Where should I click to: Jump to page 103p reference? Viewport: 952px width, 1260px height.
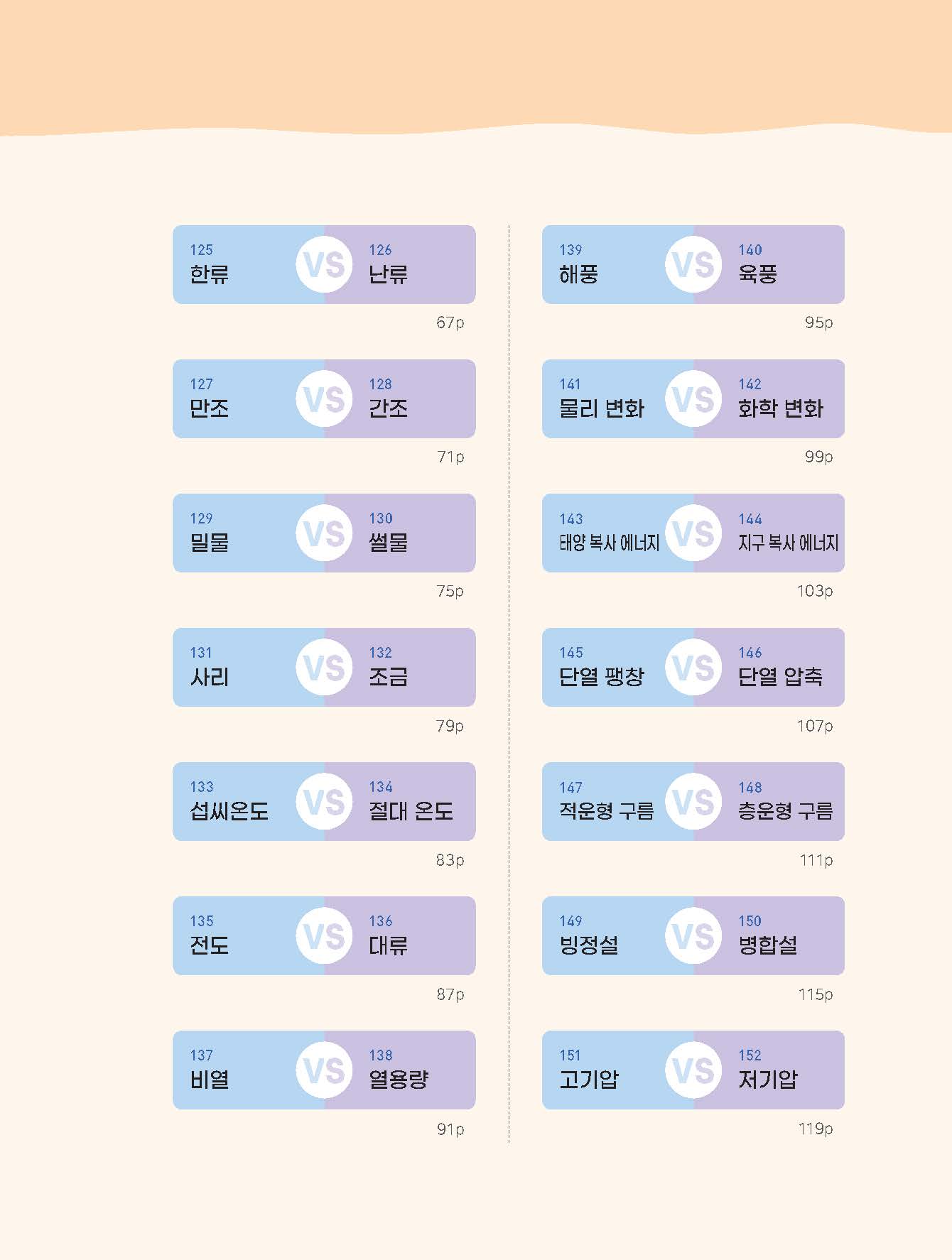click(x=815, y=591)
